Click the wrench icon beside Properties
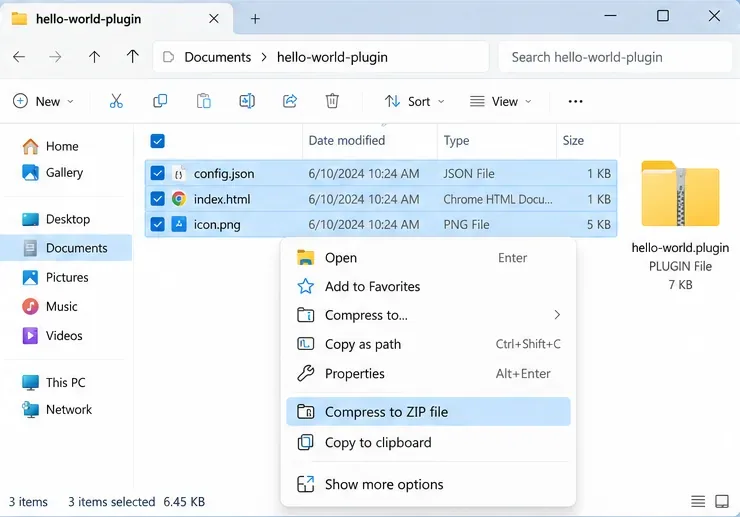This screenshot has height=517, width=740. [305, 373]
